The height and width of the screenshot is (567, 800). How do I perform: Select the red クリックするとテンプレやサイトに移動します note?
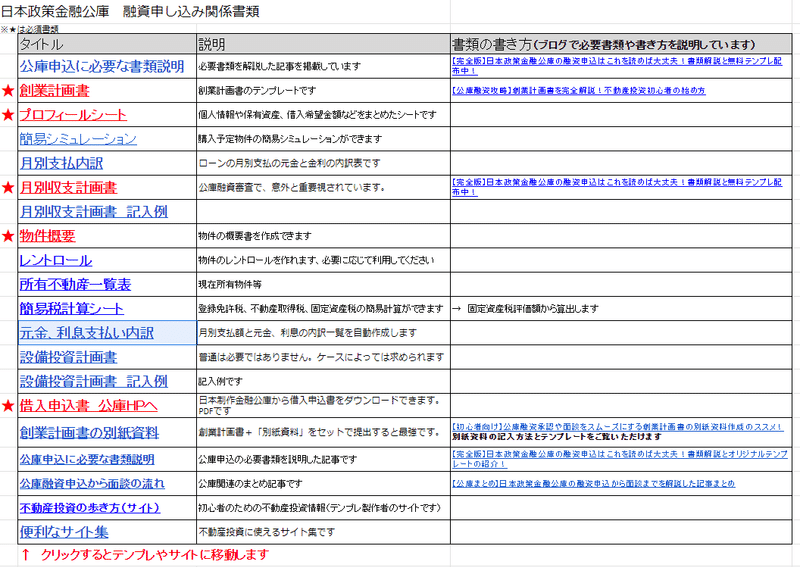click(x=145, y=555)
